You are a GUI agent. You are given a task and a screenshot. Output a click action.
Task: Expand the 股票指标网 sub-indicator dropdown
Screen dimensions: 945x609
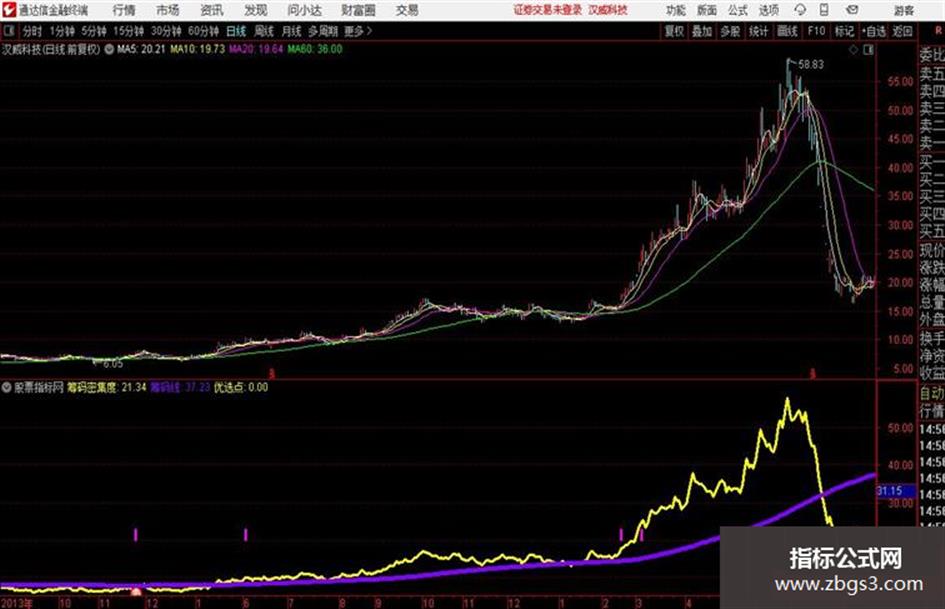coord(6,388)
